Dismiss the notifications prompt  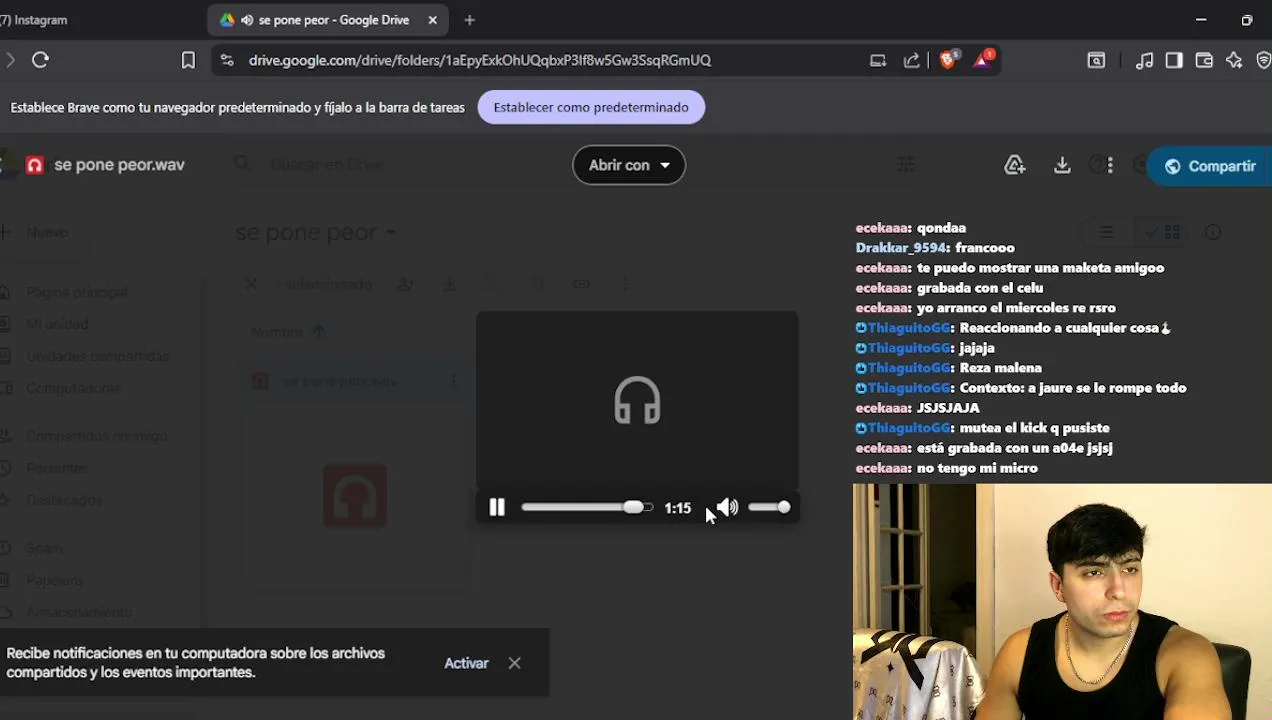(x=514, y=663)
